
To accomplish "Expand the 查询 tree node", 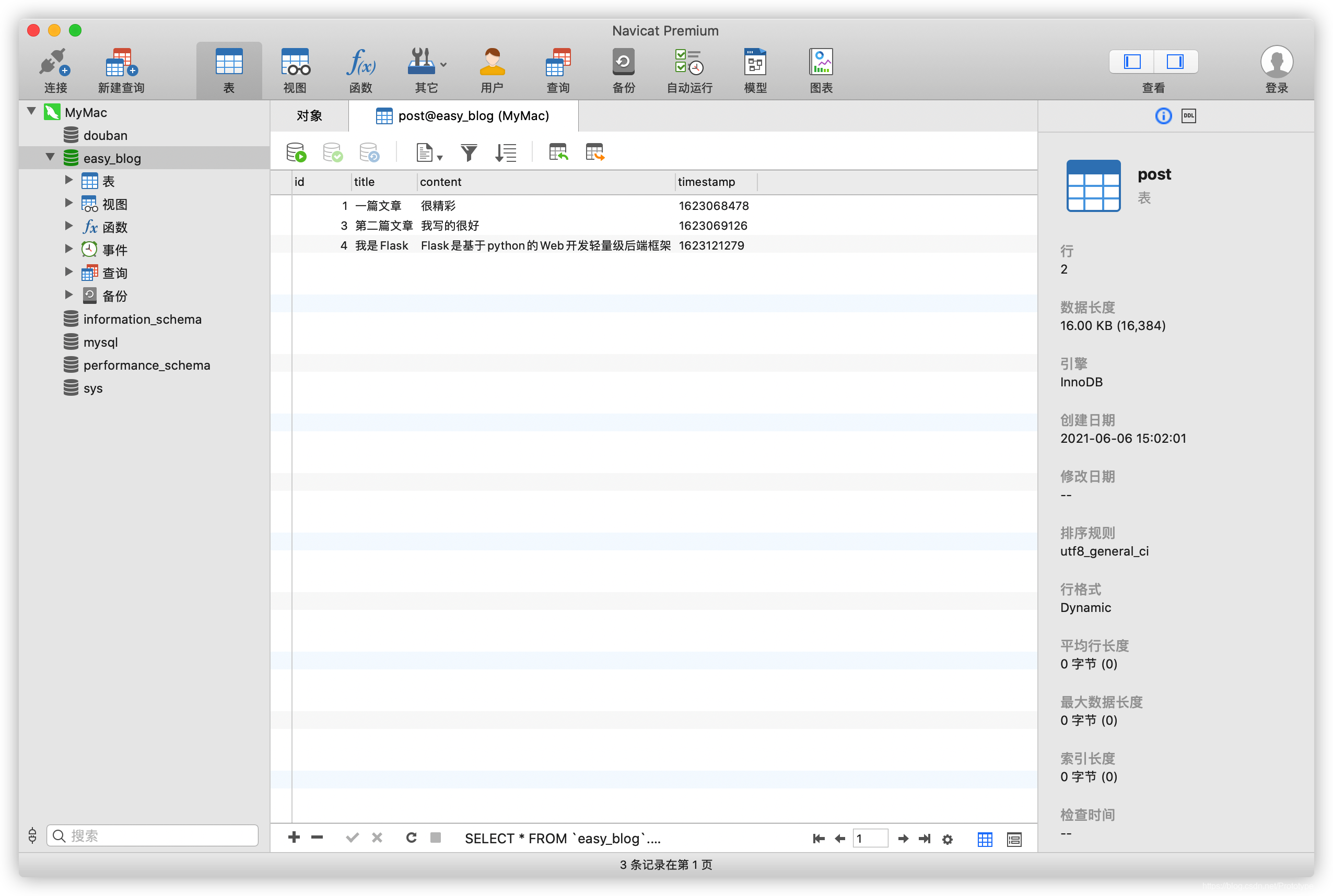I will coord(68,272).
